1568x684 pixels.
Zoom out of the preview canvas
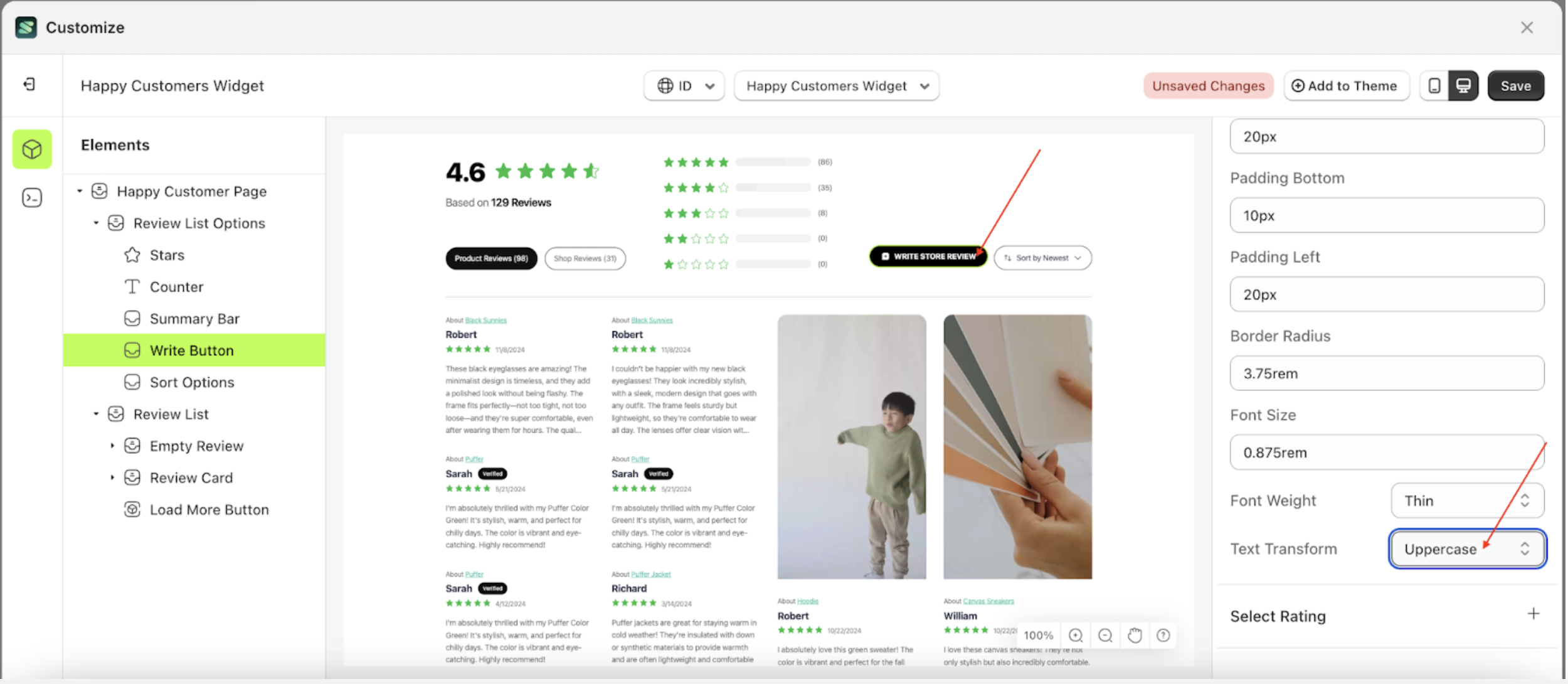click(x=1105, y=635)
